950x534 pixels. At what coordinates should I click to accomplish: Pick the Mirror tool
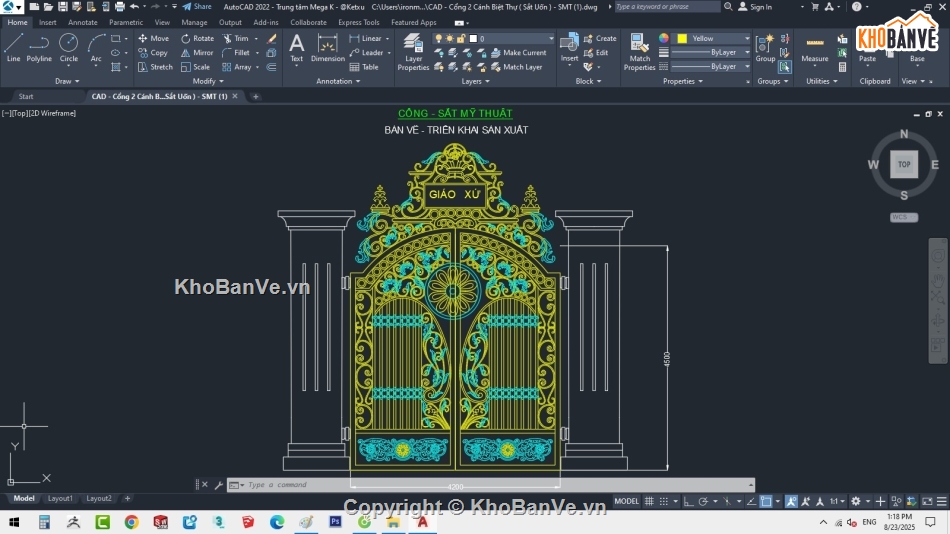(x=198, y=53)
